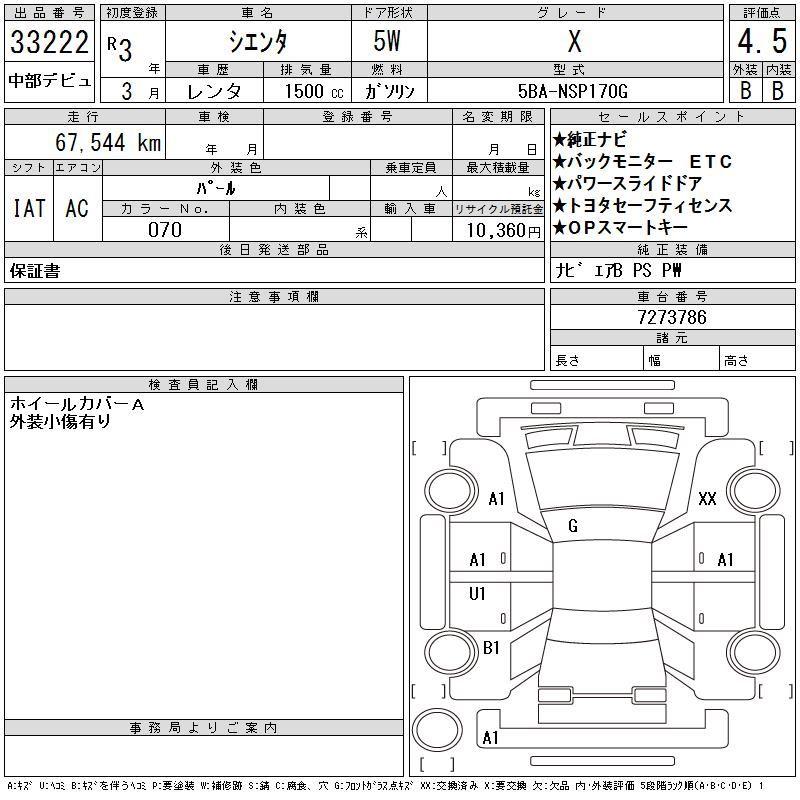Select the car name シエンタ
This screenshot has width=800, height=800.
click(258, 41)
